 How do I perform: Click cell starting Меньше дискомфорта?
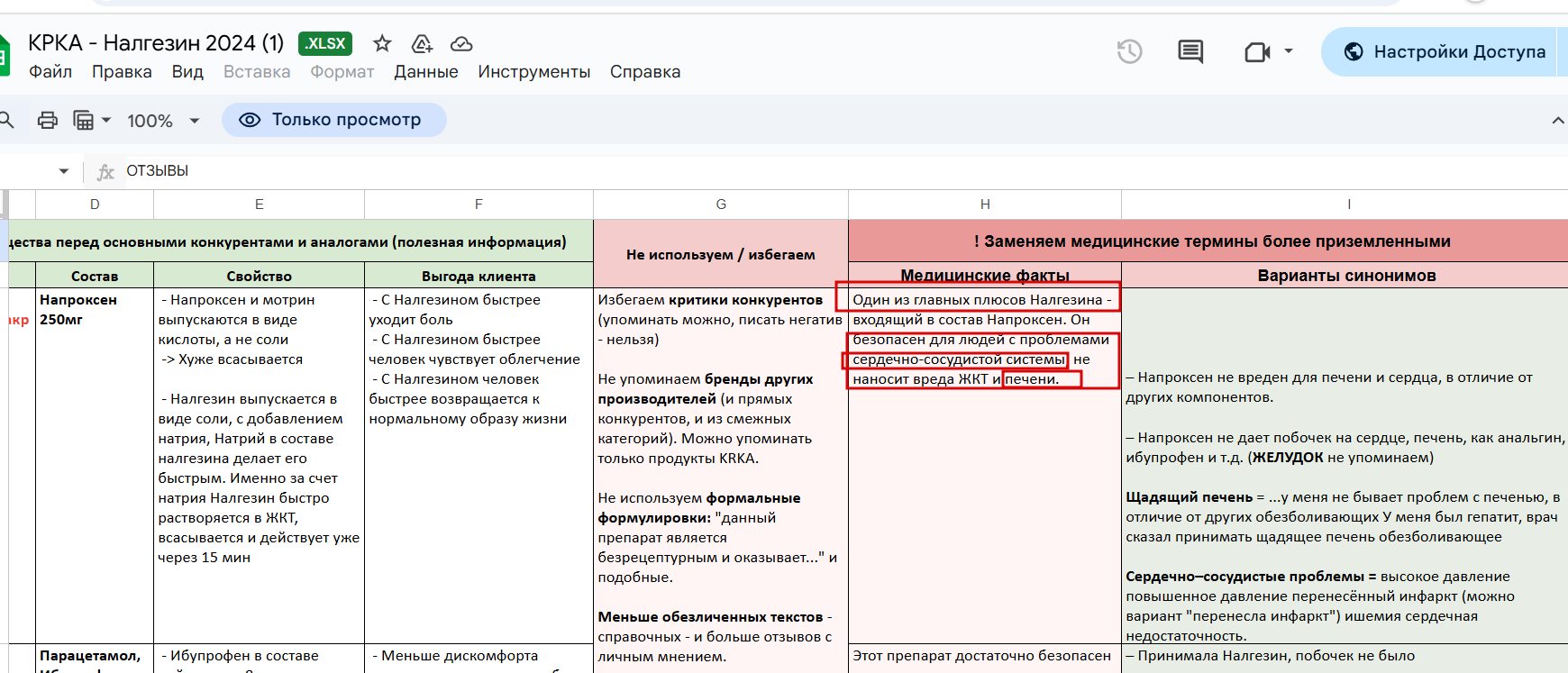479,659
